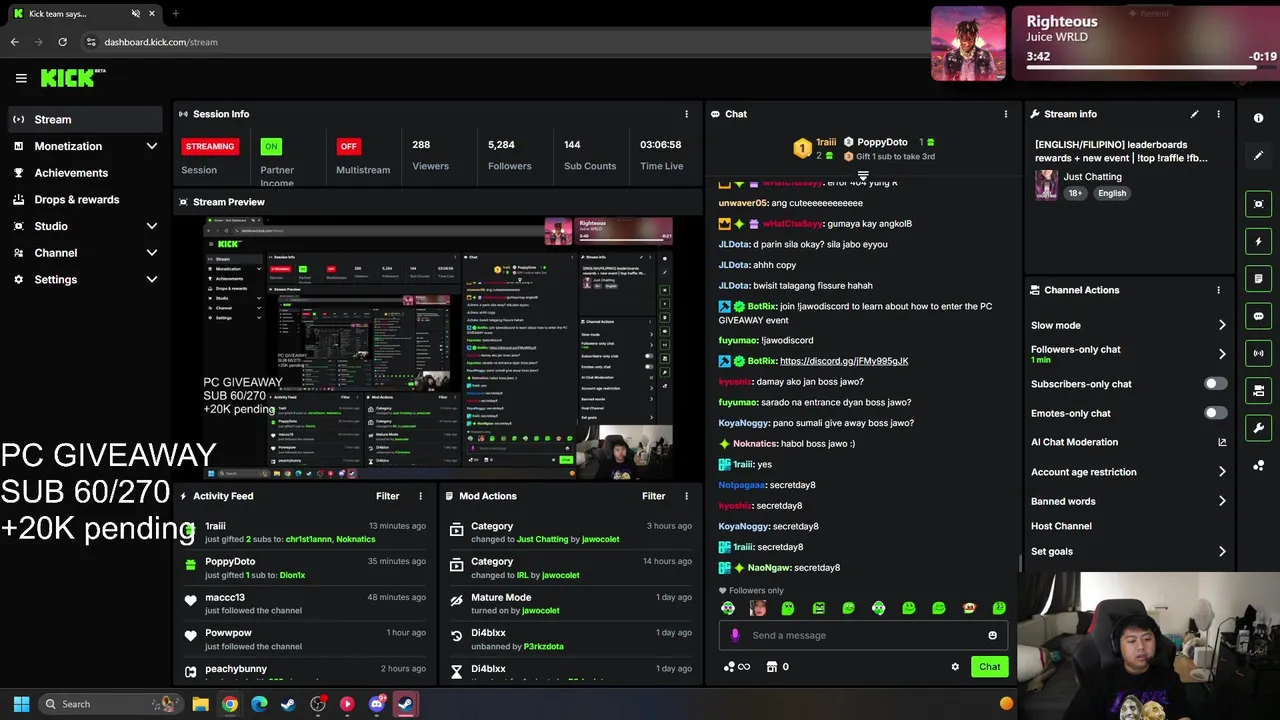
Task: Open File Explorer from the taskbar
Action: pos(200,704)
